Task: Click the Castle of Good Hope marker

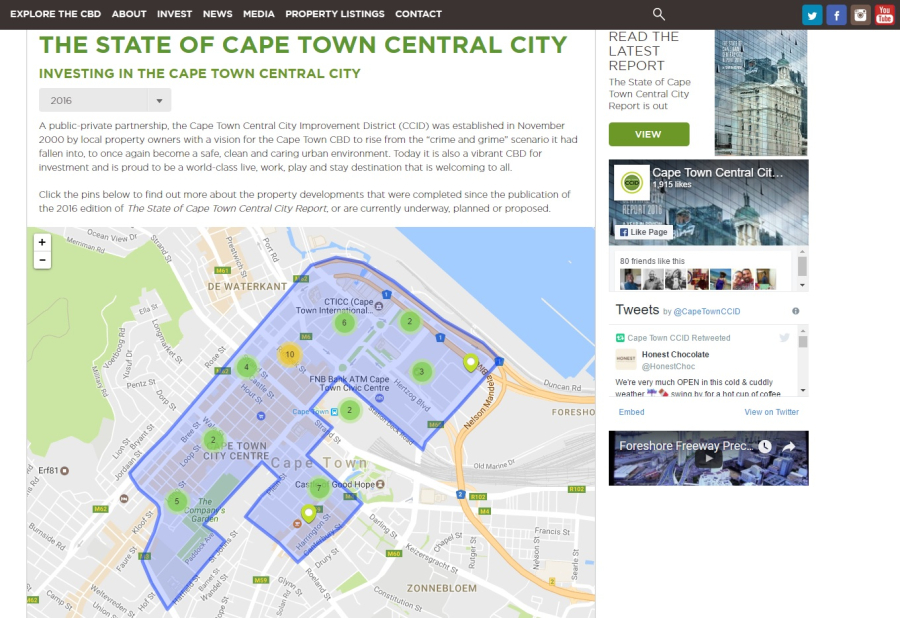Action: (x=380, y=484)
